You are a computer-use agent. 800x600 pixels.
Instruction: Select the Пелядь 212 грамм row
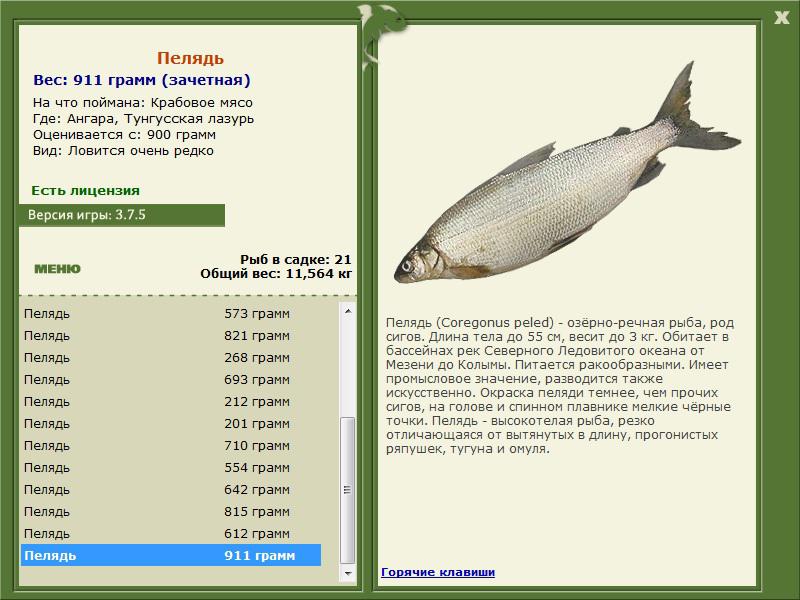[171, 402]
